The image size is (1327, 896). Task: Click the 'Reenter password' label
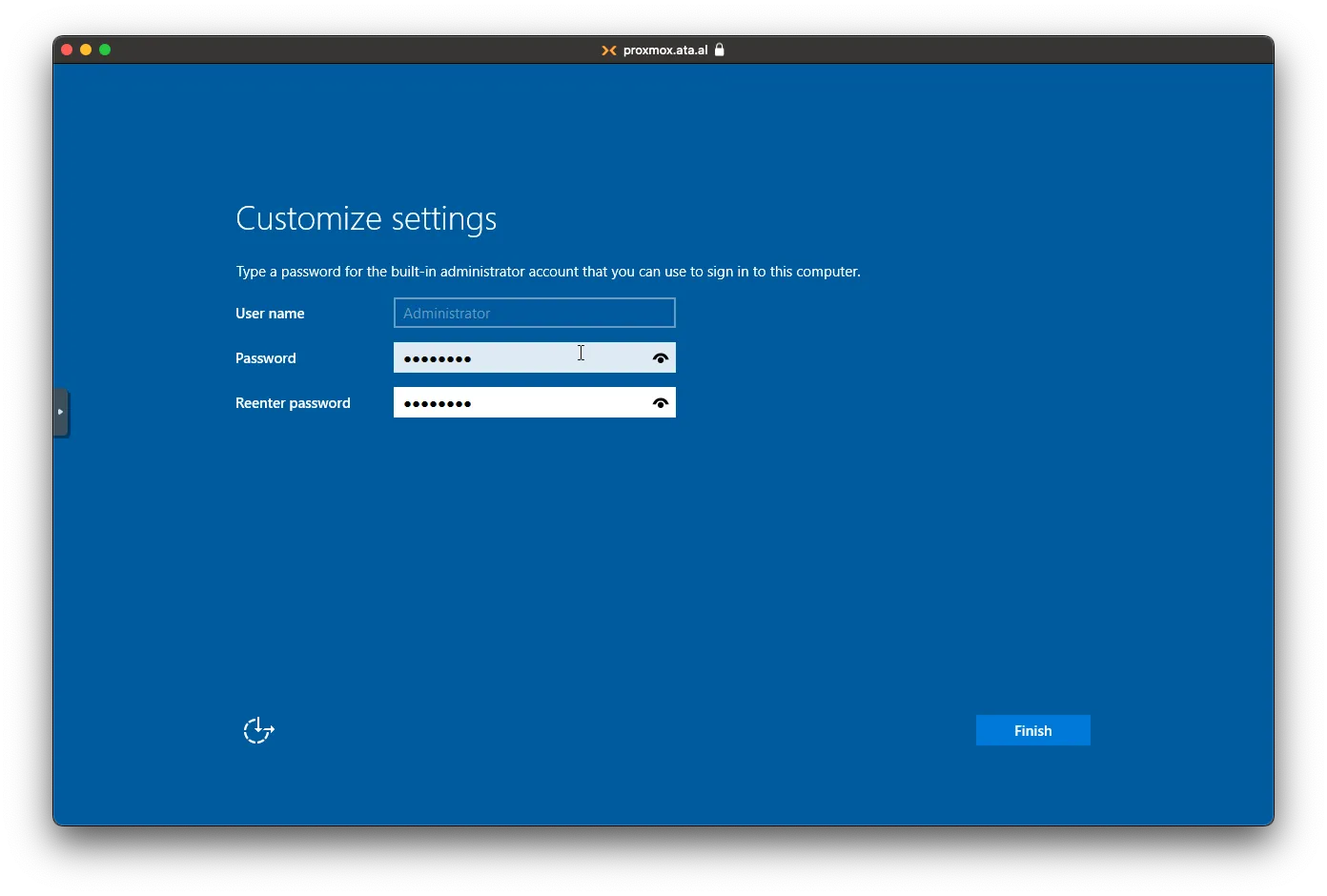pos(293,403)
